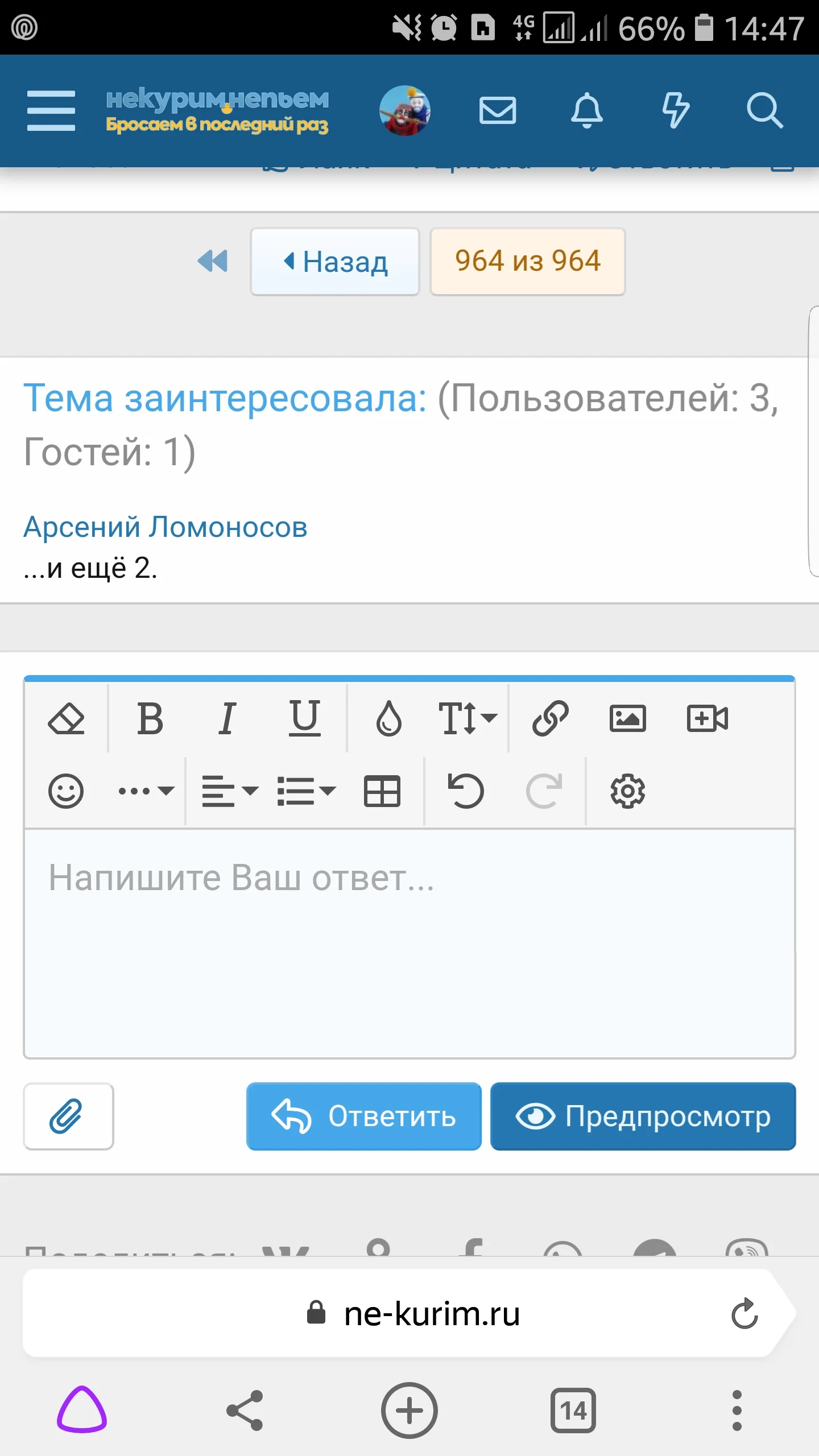Open forum search magnifier

pos(764,110)
